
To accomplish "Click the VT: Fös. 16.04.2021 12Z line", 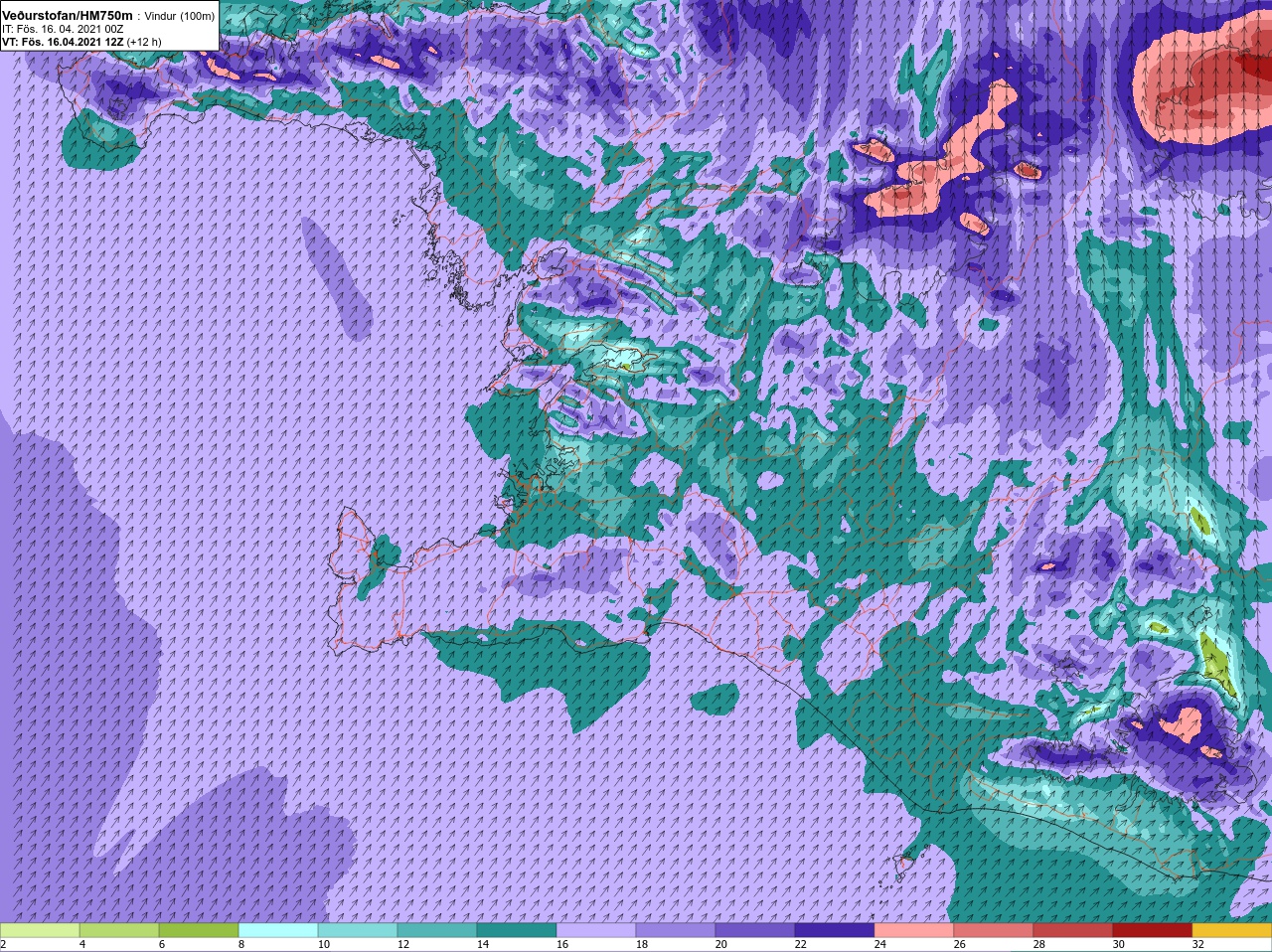I will (82, 42).
